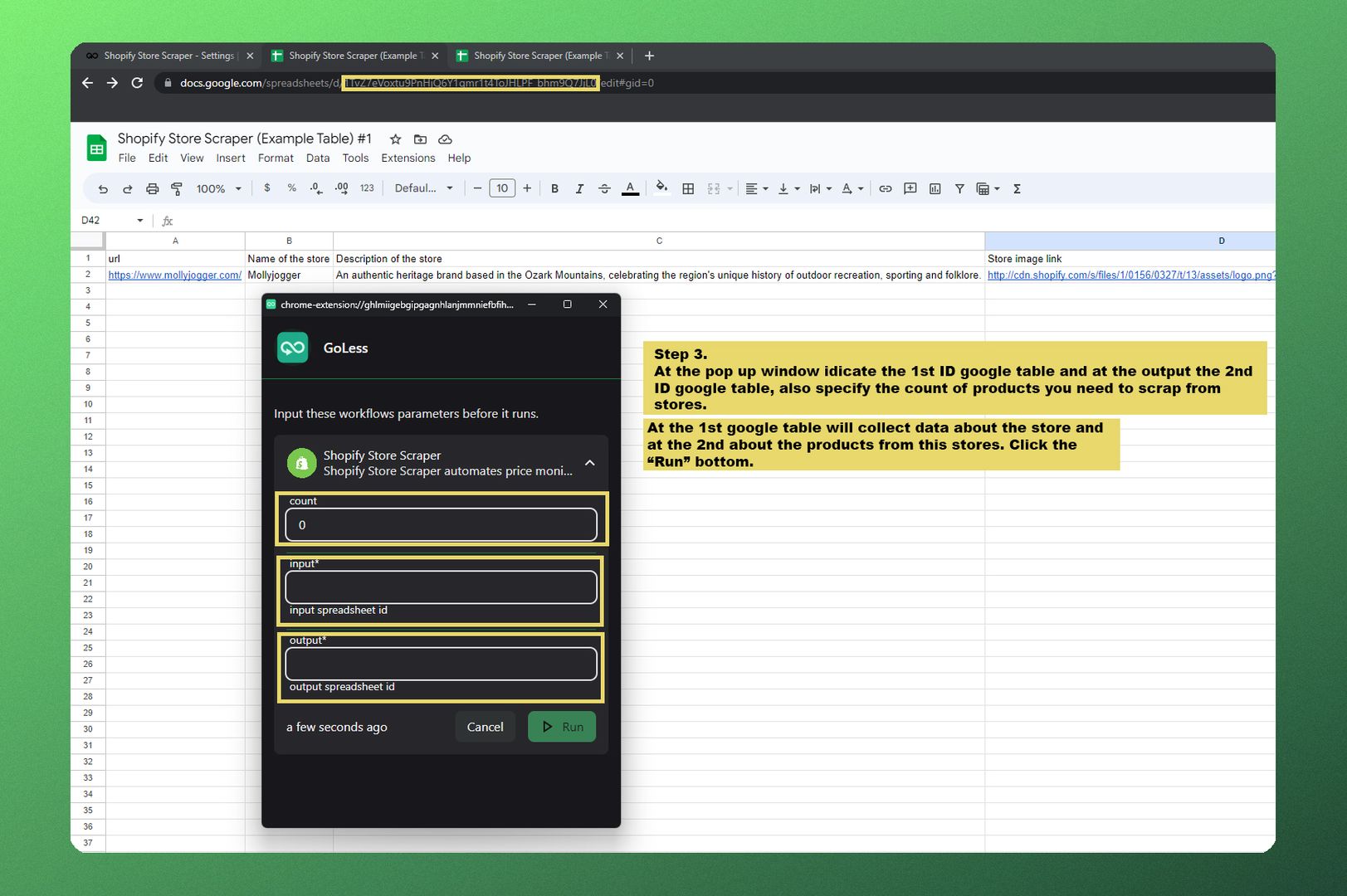Click the insert comment icon
Viewport: 1347px width, 896px height.
910,189
